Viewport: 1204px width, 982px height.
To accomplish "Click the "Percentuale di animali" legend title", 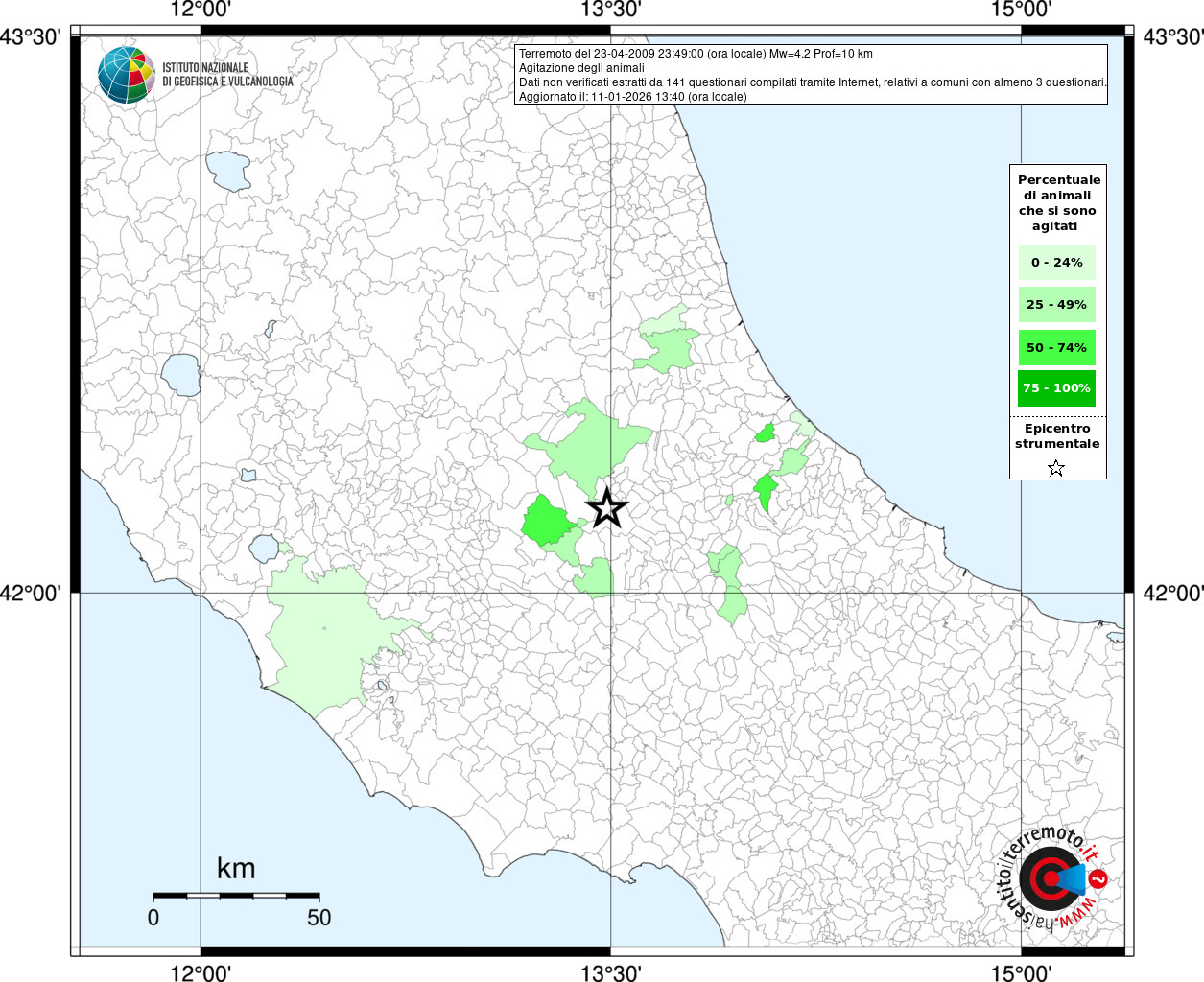I will pos(1058,202).
